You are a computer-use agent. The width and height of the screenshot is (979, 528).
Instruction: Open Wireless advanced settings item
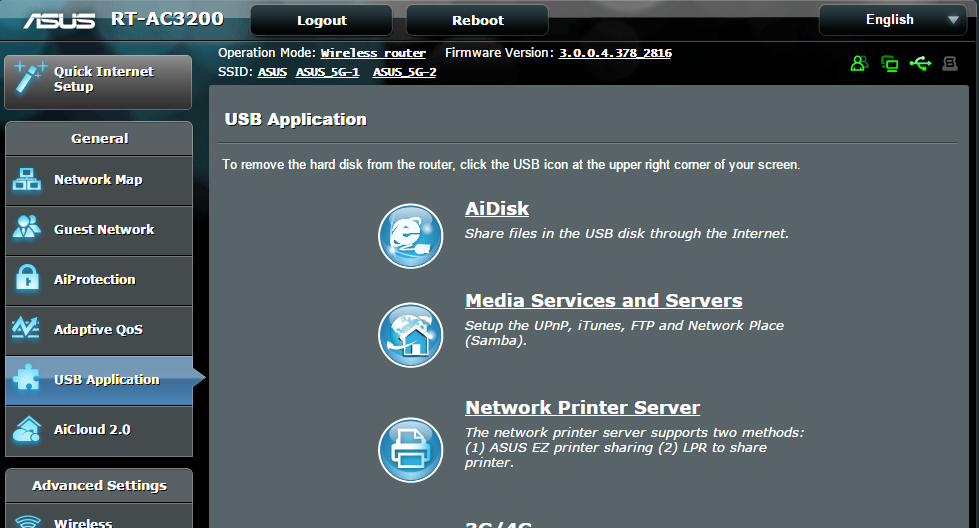pos(99,517)
